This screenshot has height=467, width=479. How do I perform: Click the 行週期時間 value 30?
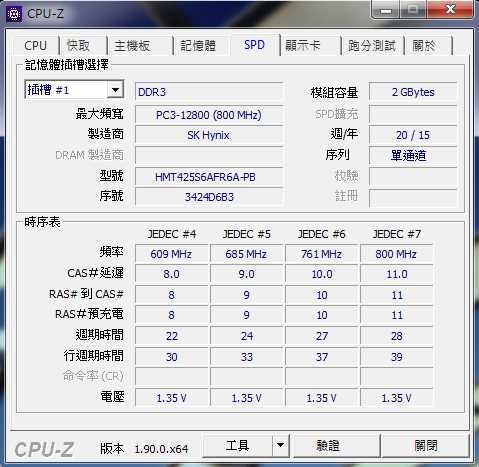pos(171,357)
